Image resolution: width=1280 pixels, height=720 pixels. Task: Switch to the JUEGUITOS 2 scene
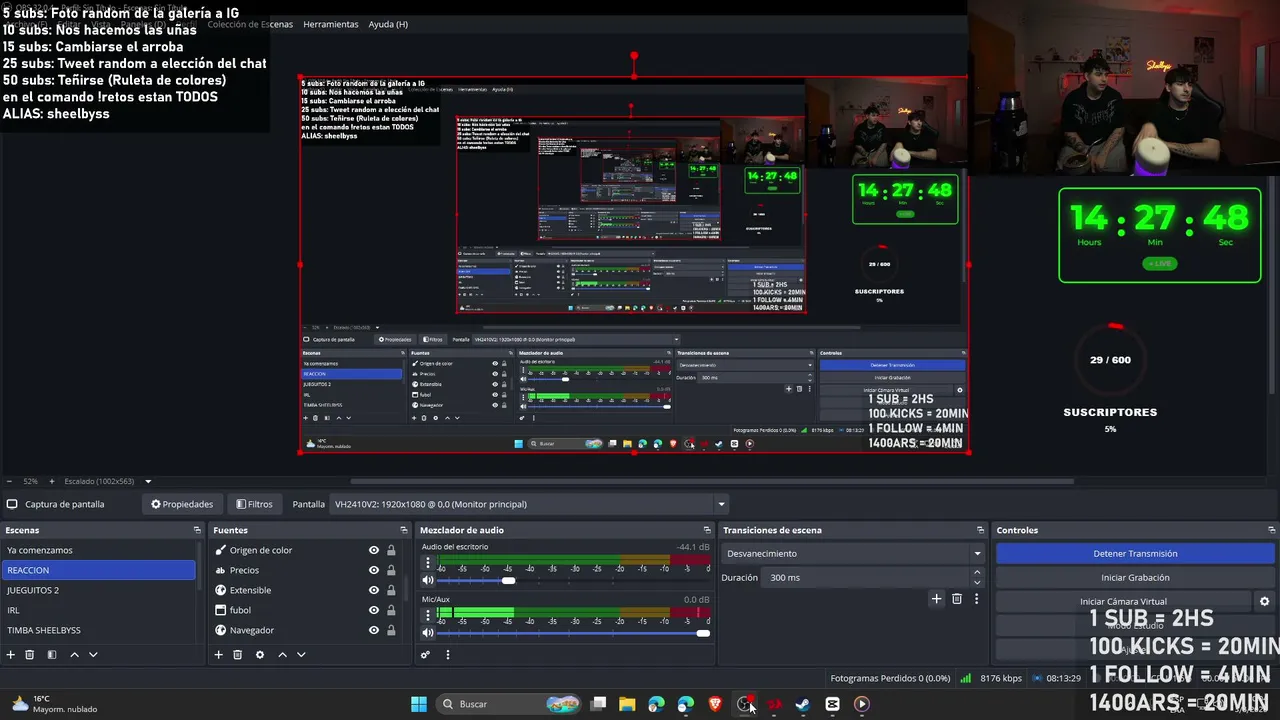pos(98,590)
